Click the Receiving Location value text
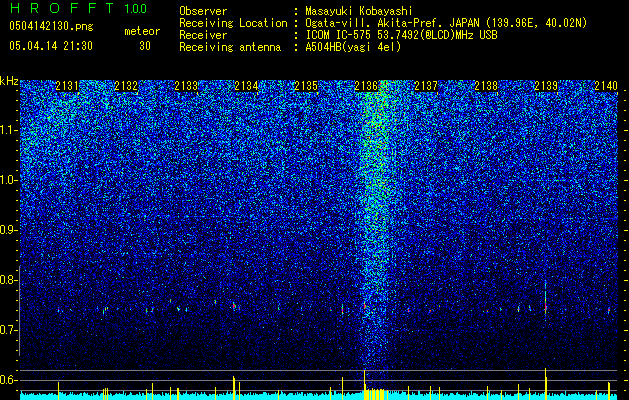Viewport: 629px width, 400px height. (446, 23)
